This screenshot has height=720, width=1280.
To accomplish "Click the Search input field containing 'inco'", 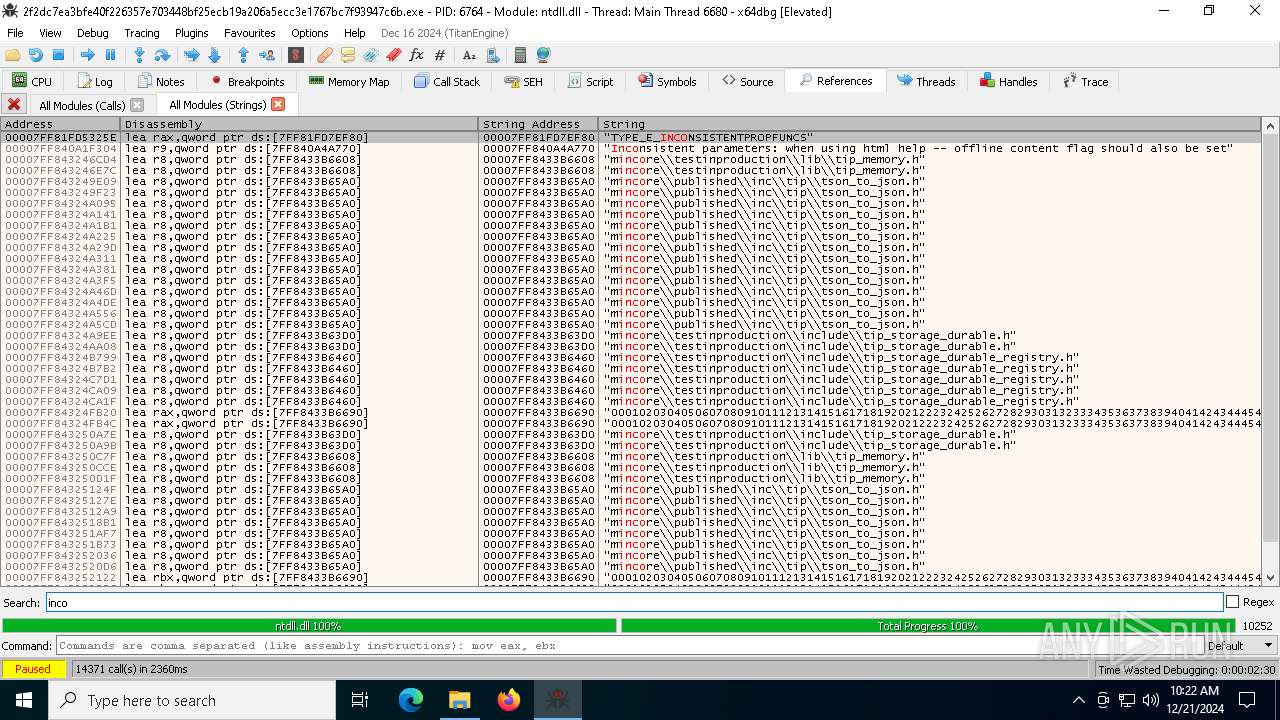I will tap(634, 602).
